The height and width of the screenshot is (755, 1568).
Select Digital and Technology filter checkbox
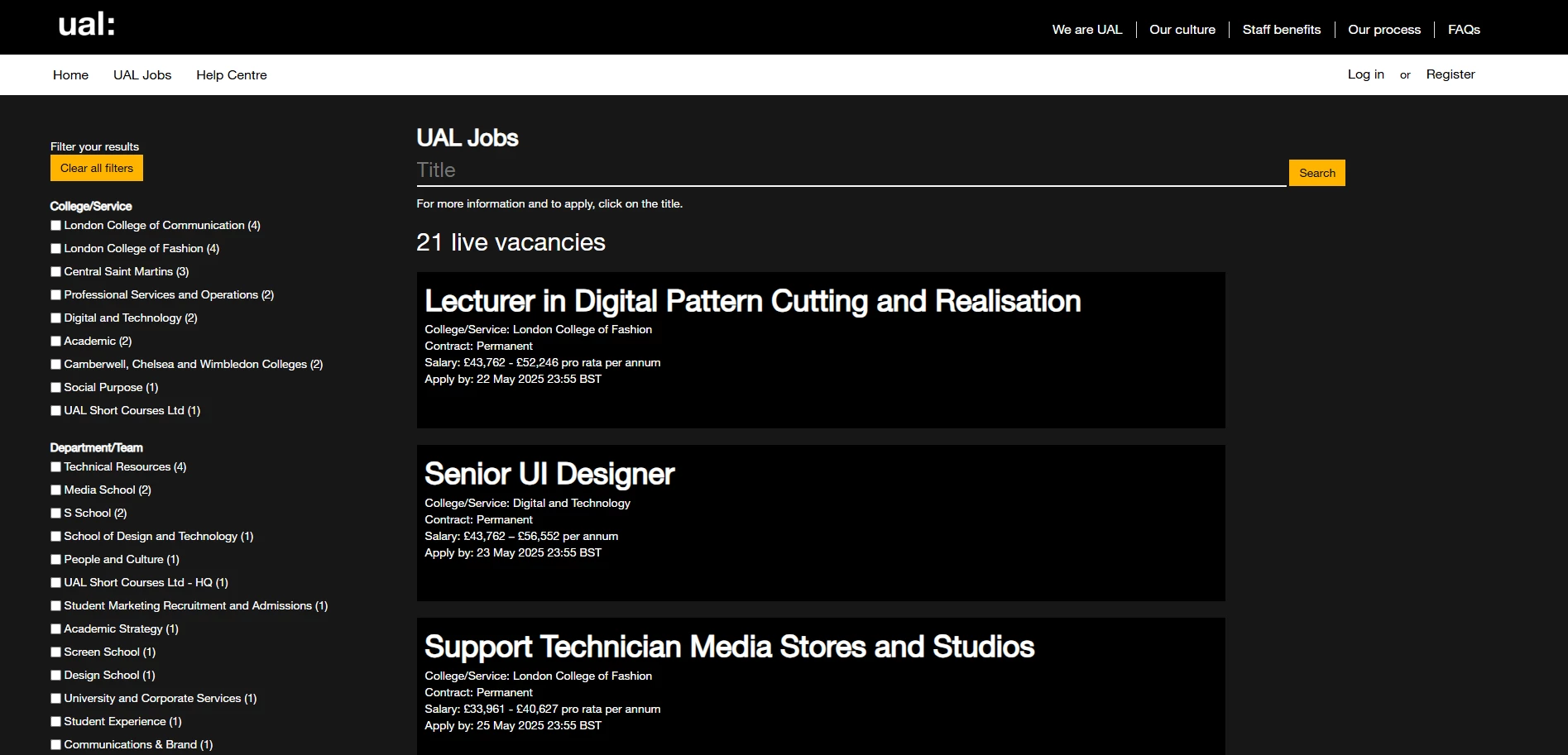coord(55,318)
